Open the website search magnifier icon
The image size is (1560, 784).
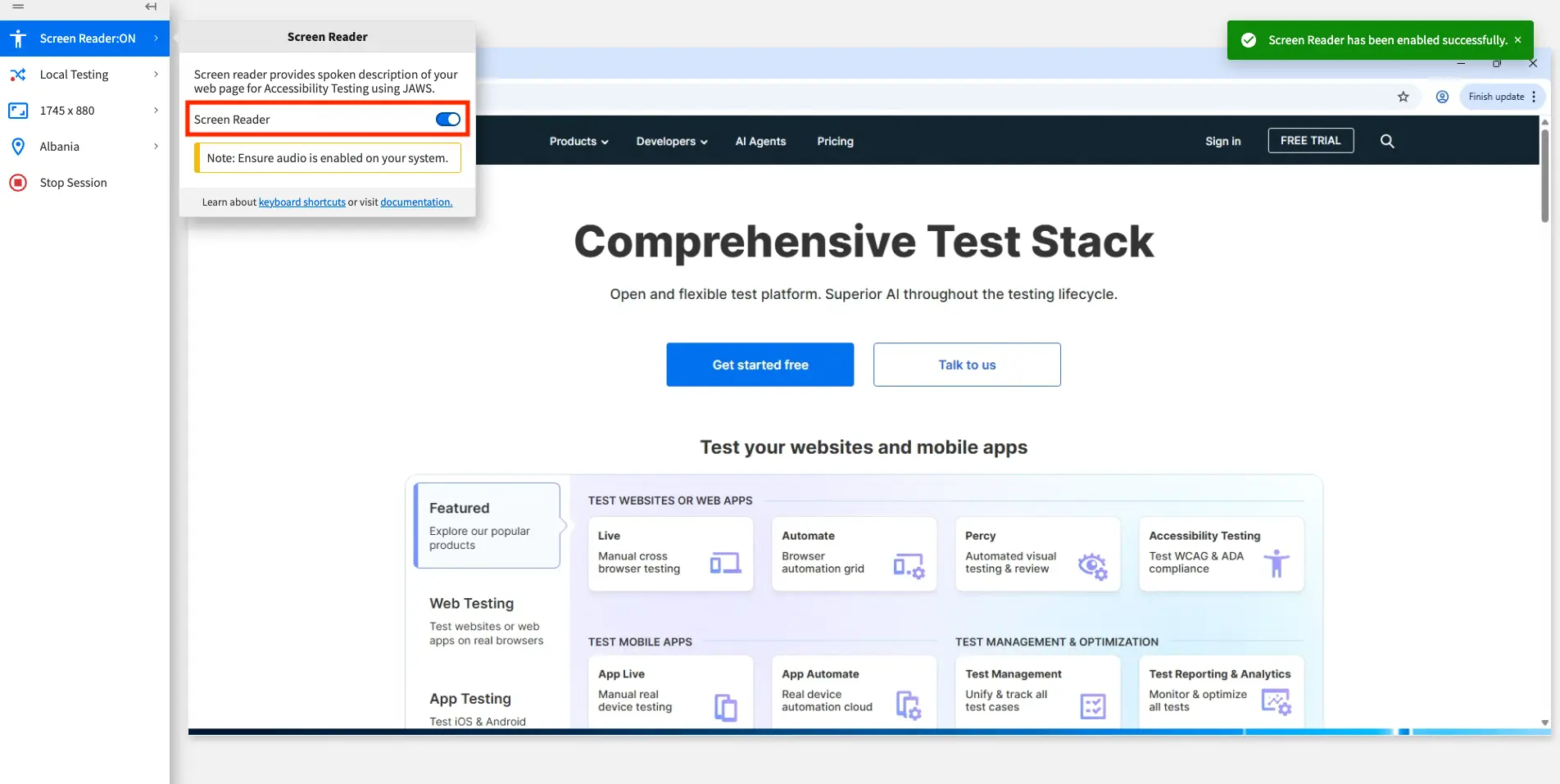(1386, 141)
